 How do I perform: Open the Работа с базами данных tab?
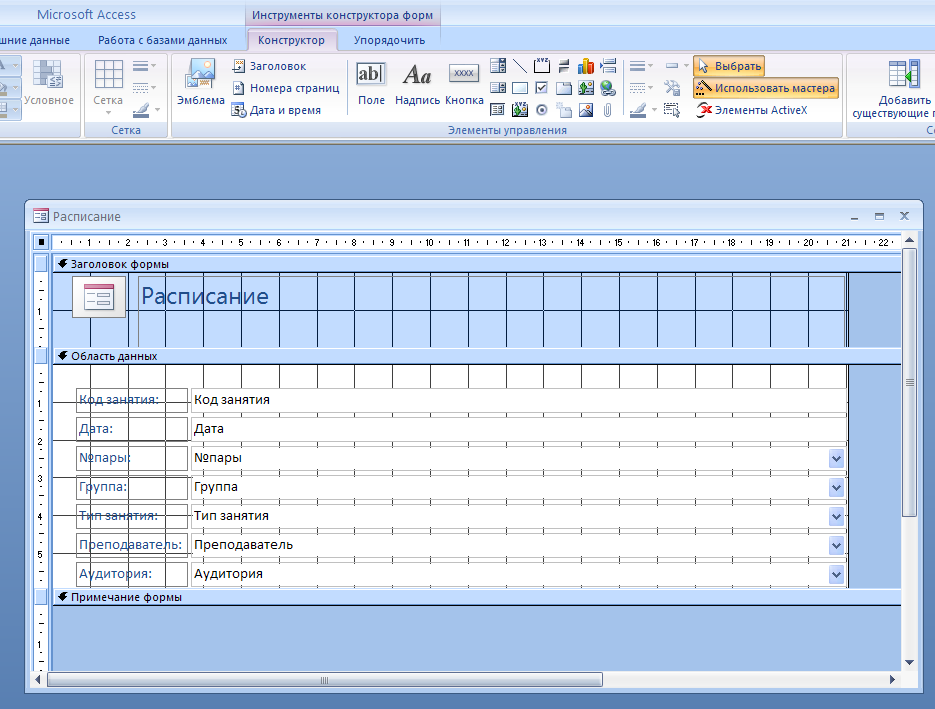pos(162,40)
